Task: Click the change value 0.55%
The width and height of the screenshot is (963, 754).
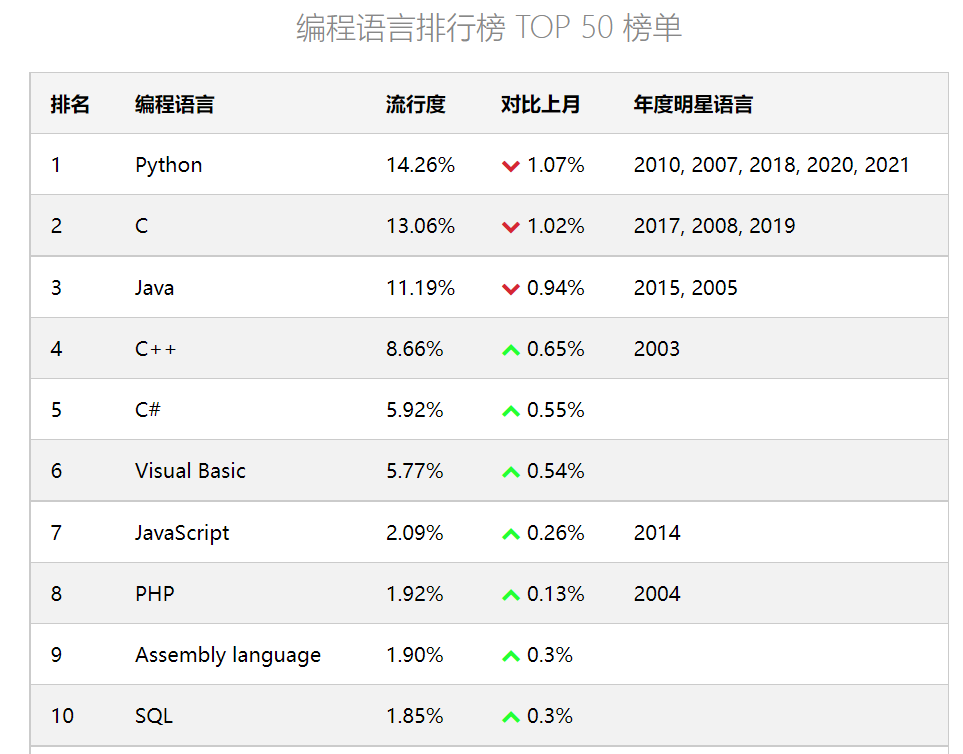Action: pos(556,410)
